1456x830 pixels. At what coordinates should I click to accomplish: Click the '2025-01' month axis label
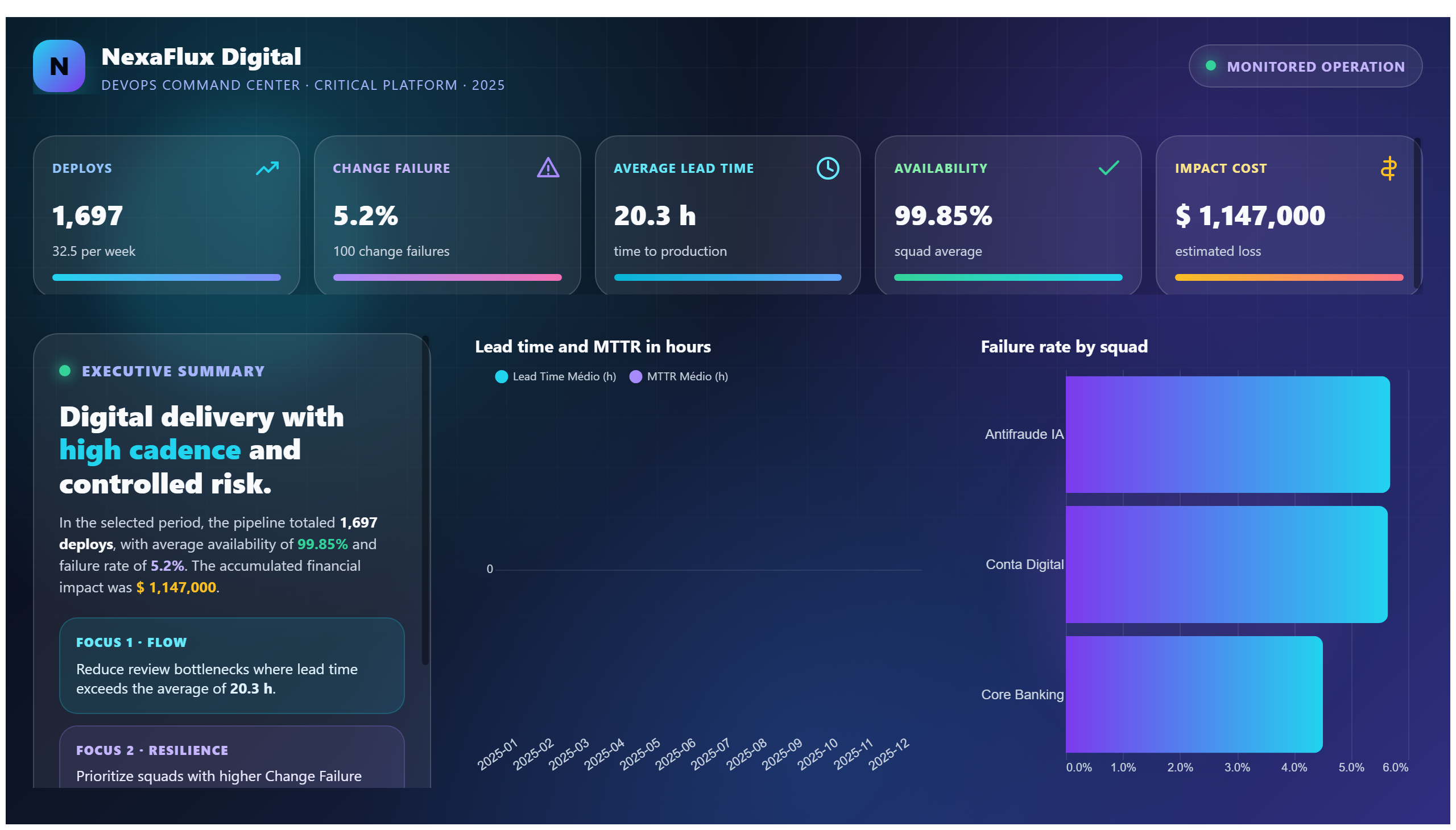(x=497, y=754)
